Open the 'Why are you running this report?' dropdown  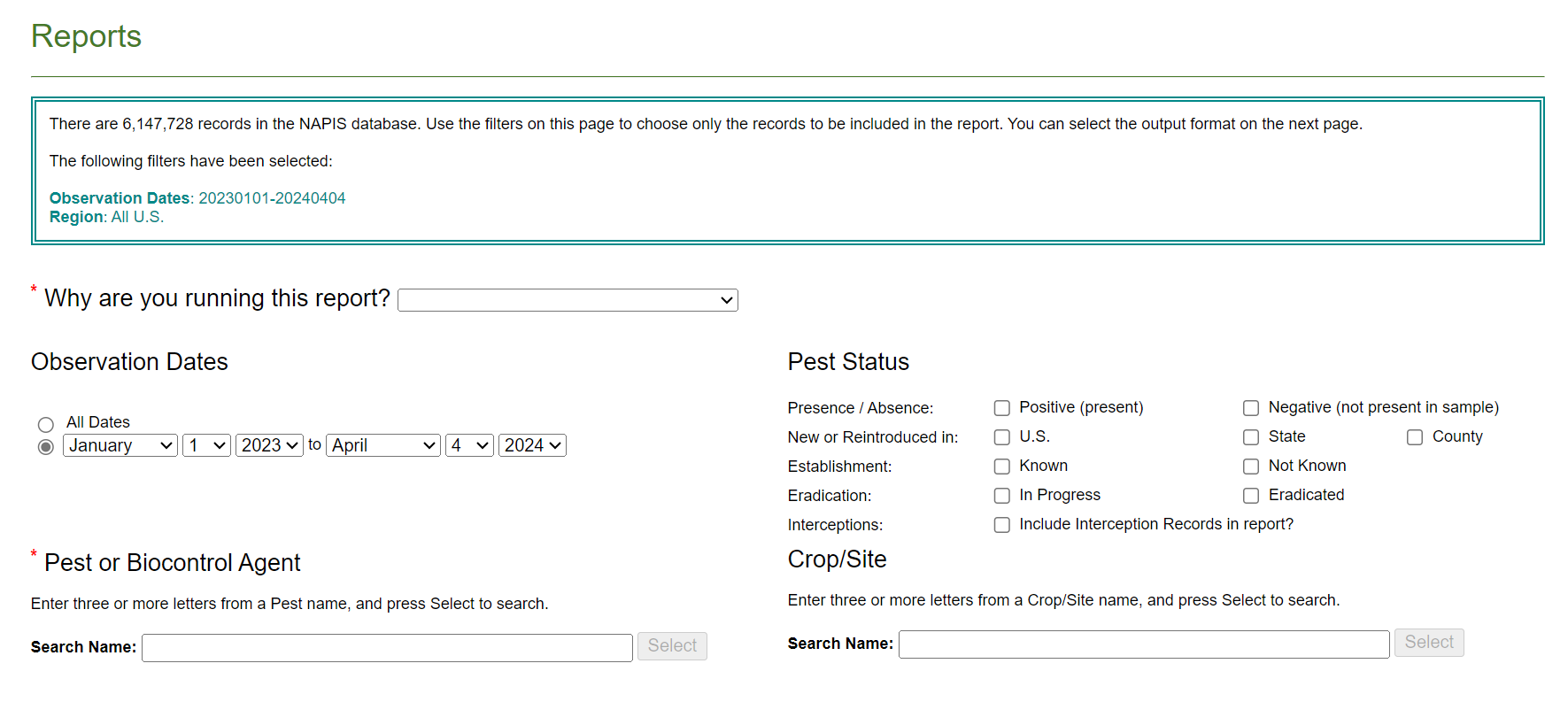pyautogui.click(x=568, y=300)
